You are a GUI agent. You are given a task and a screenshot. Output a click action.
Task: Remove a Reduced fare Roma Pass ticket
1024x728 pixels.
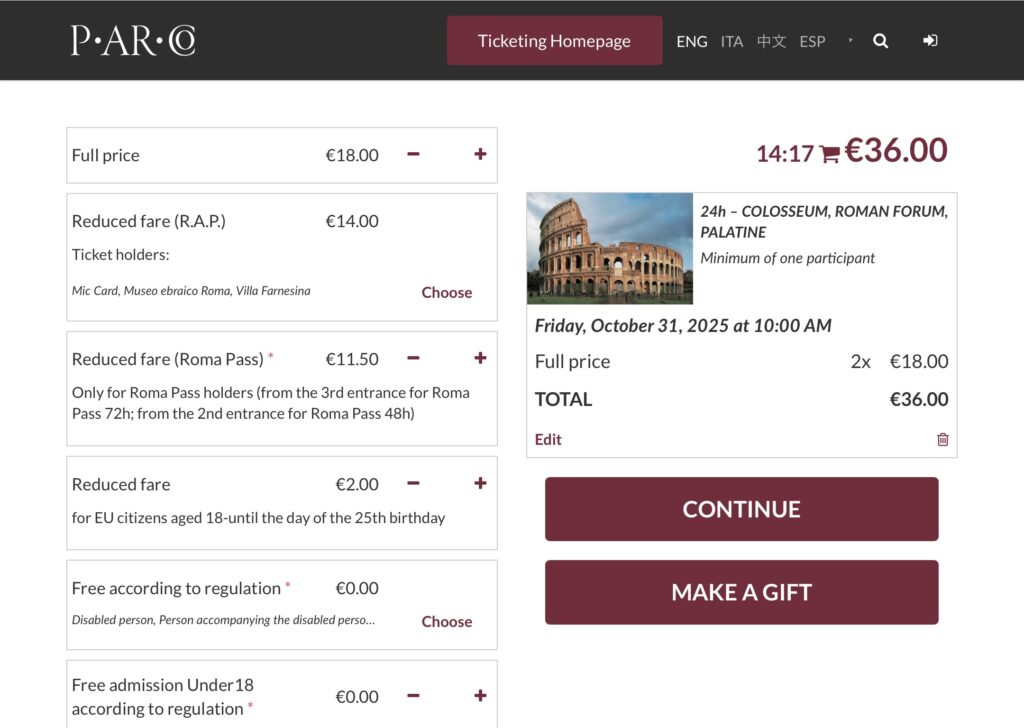(413, 358)
